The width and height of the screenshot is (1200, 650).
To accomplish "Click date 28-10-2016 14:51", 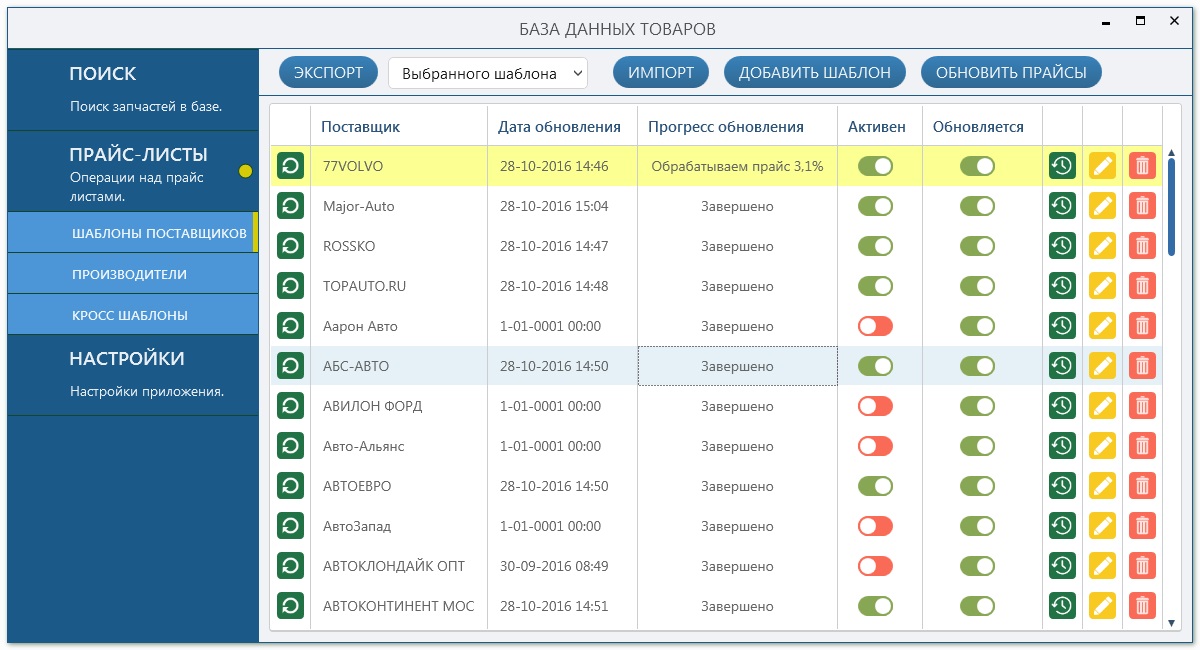I will click(554, 606).
